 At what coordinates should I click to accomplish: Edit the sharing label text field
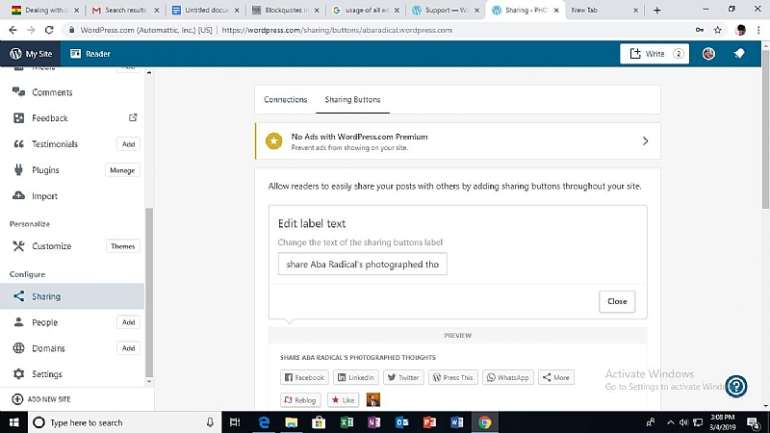pyautogui.click(x=362, y=264)
